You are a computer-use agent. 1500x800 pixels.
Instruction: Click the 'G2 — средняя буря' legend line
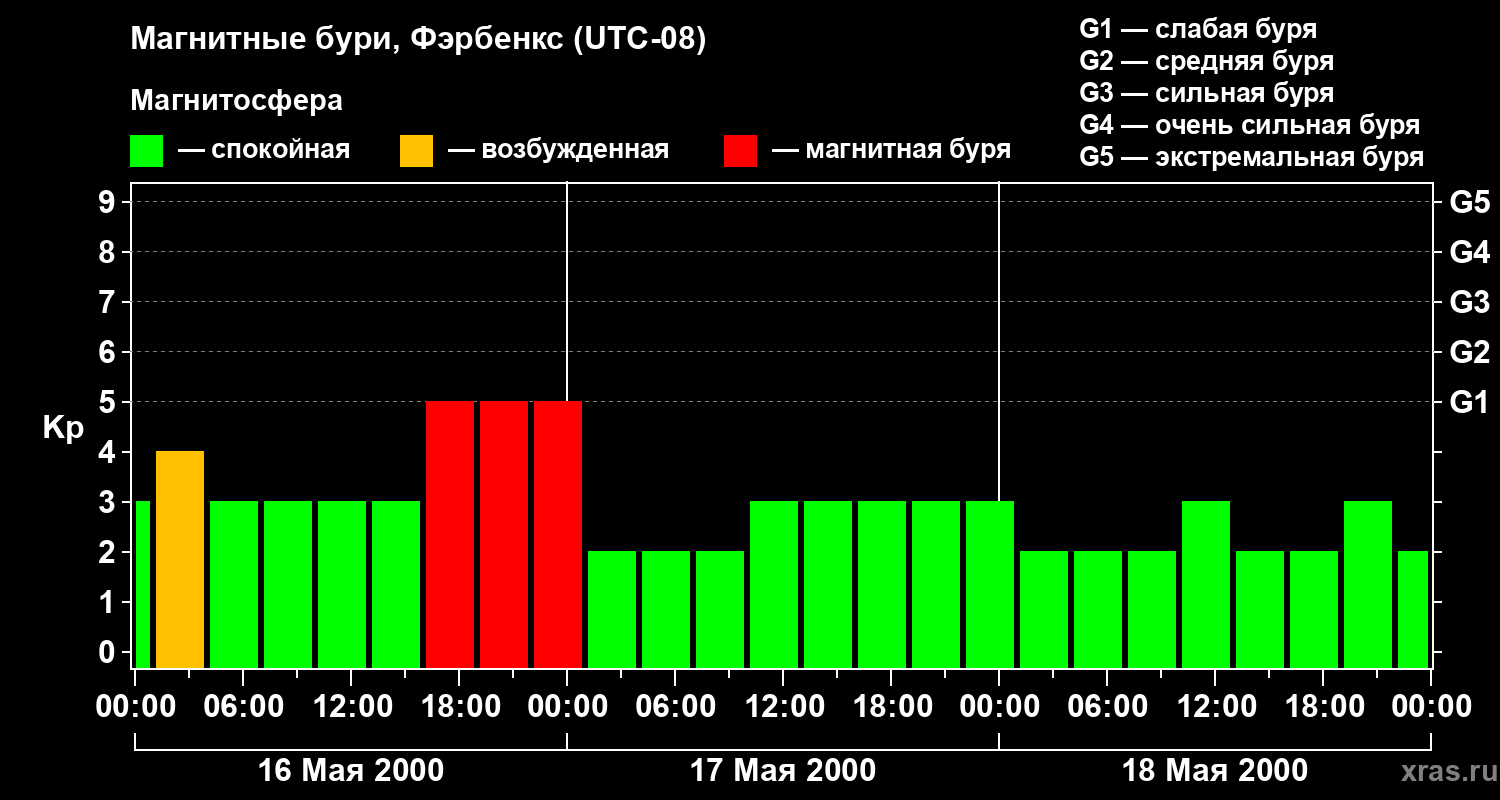[1207, 61]
